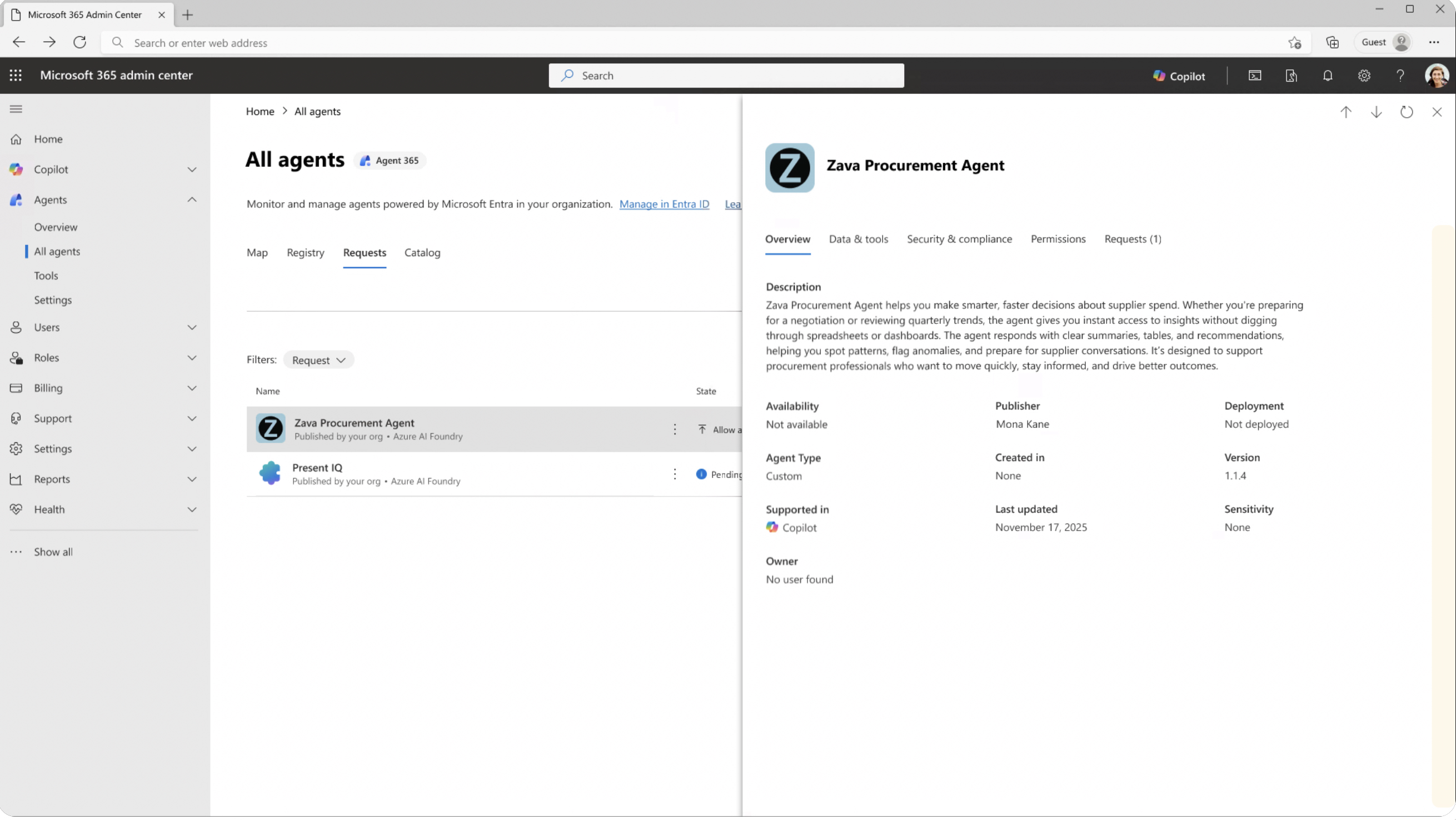Viewport: 1456px width, 820px height.
Task: Click the Agent 365 badge
Action: (390, 161)
